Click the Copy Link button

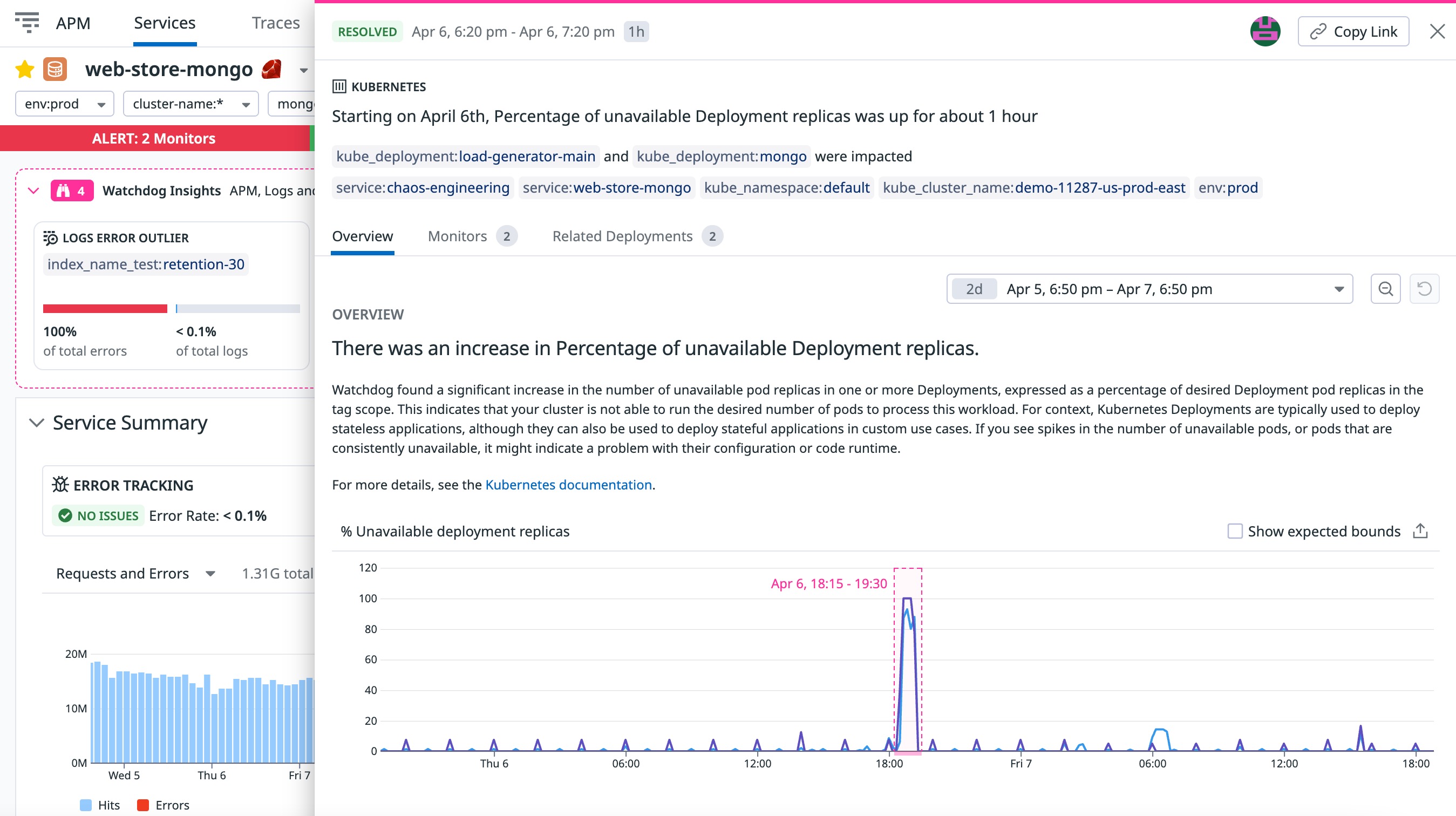tap(1353, 32)
